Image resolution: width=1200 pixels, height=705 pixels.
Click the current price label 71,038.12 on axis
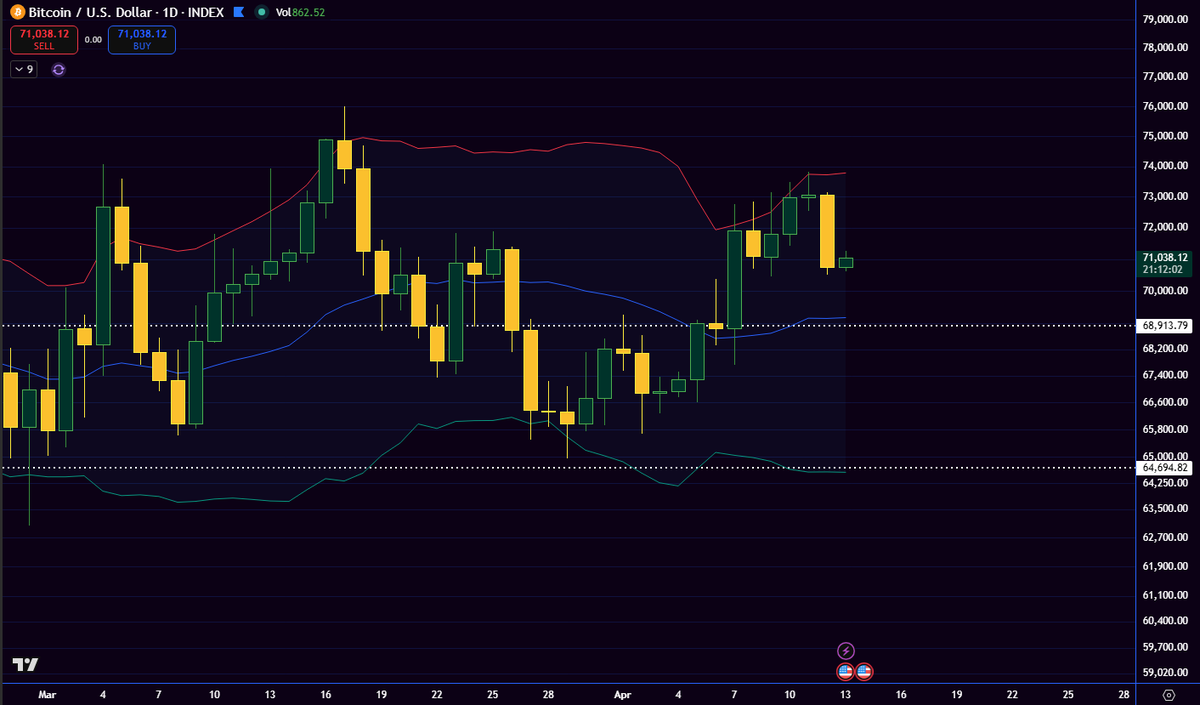coord(1165,257)
